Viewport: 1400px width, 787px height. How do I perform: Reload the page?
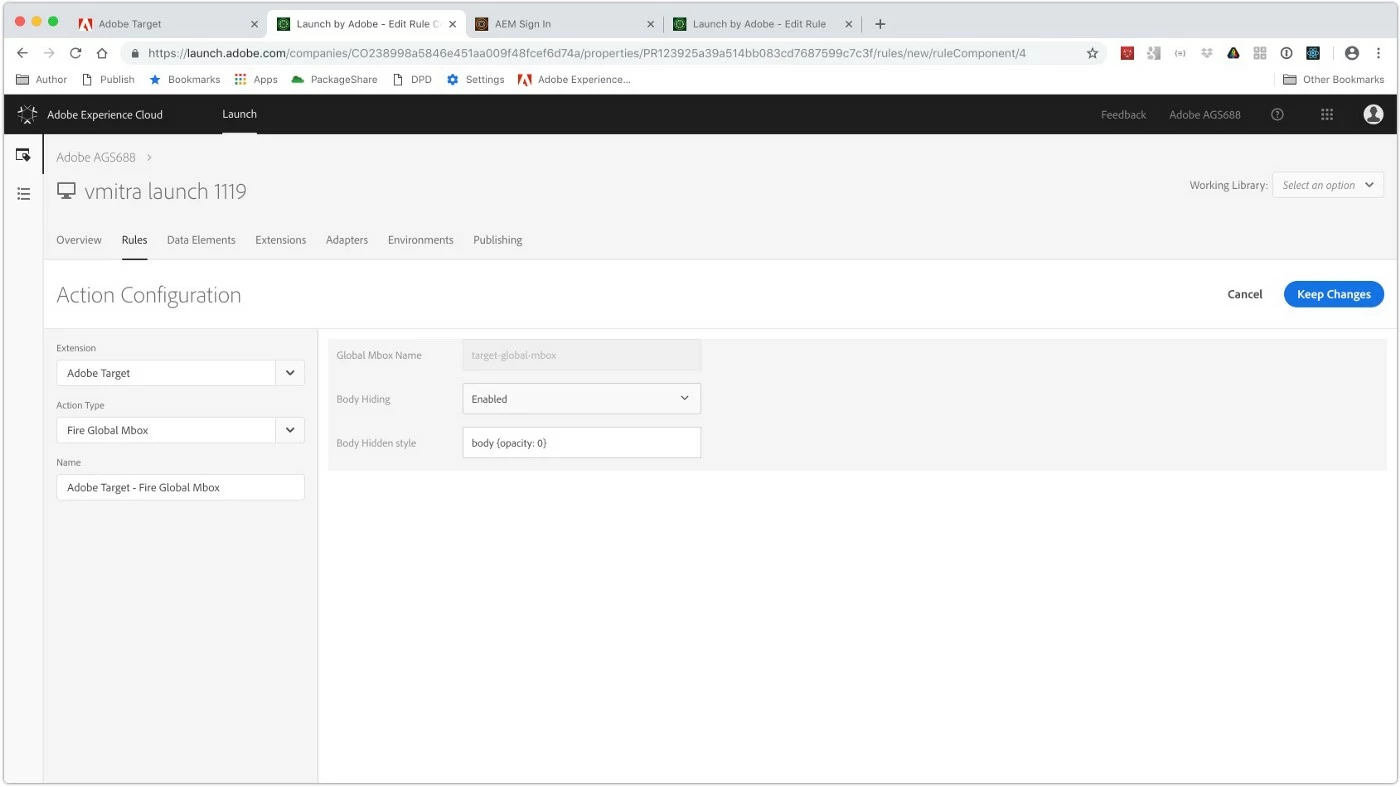75,53
